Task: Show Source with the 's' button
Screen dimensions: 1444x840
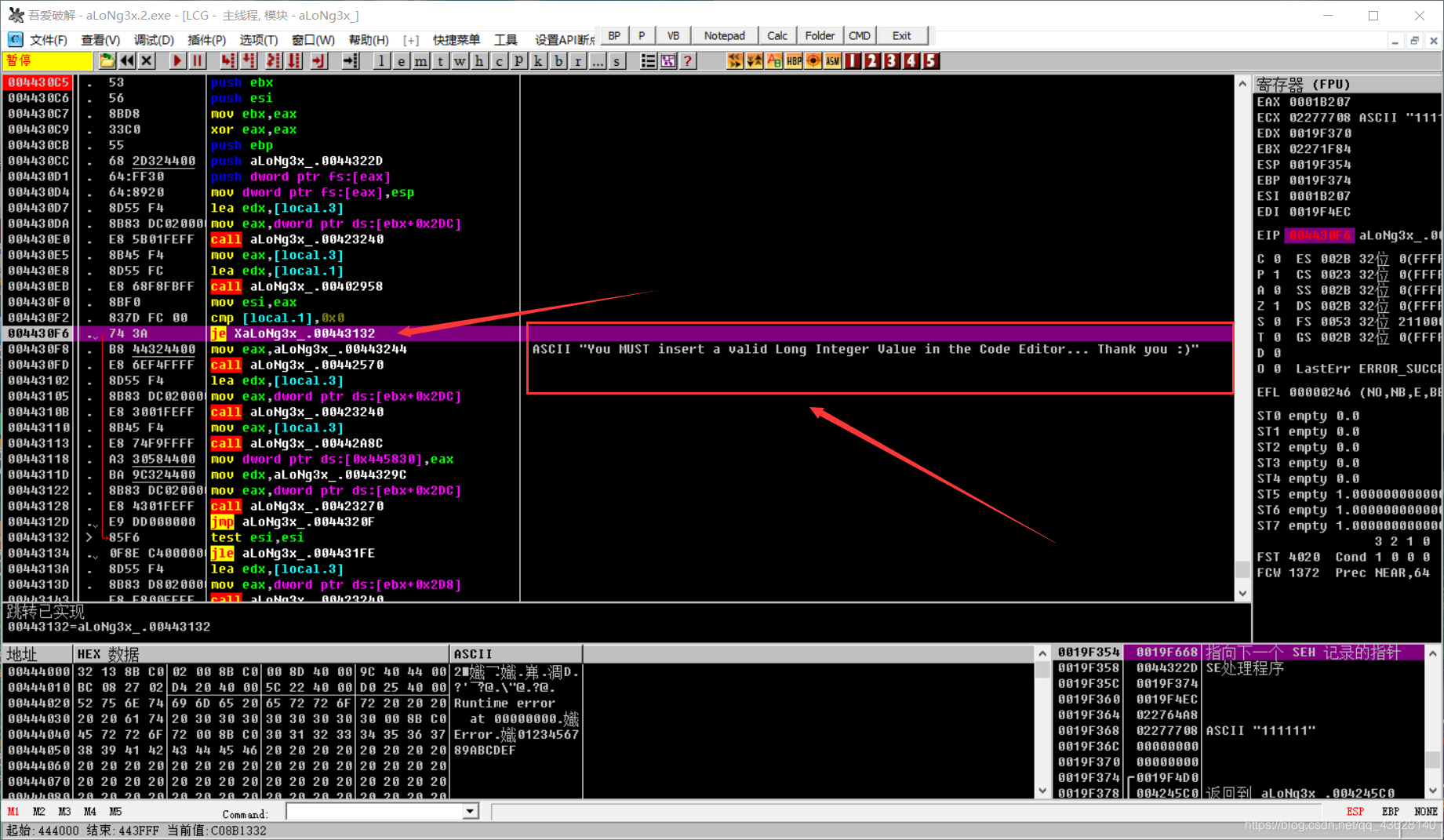Action: [x=617, y=60]
